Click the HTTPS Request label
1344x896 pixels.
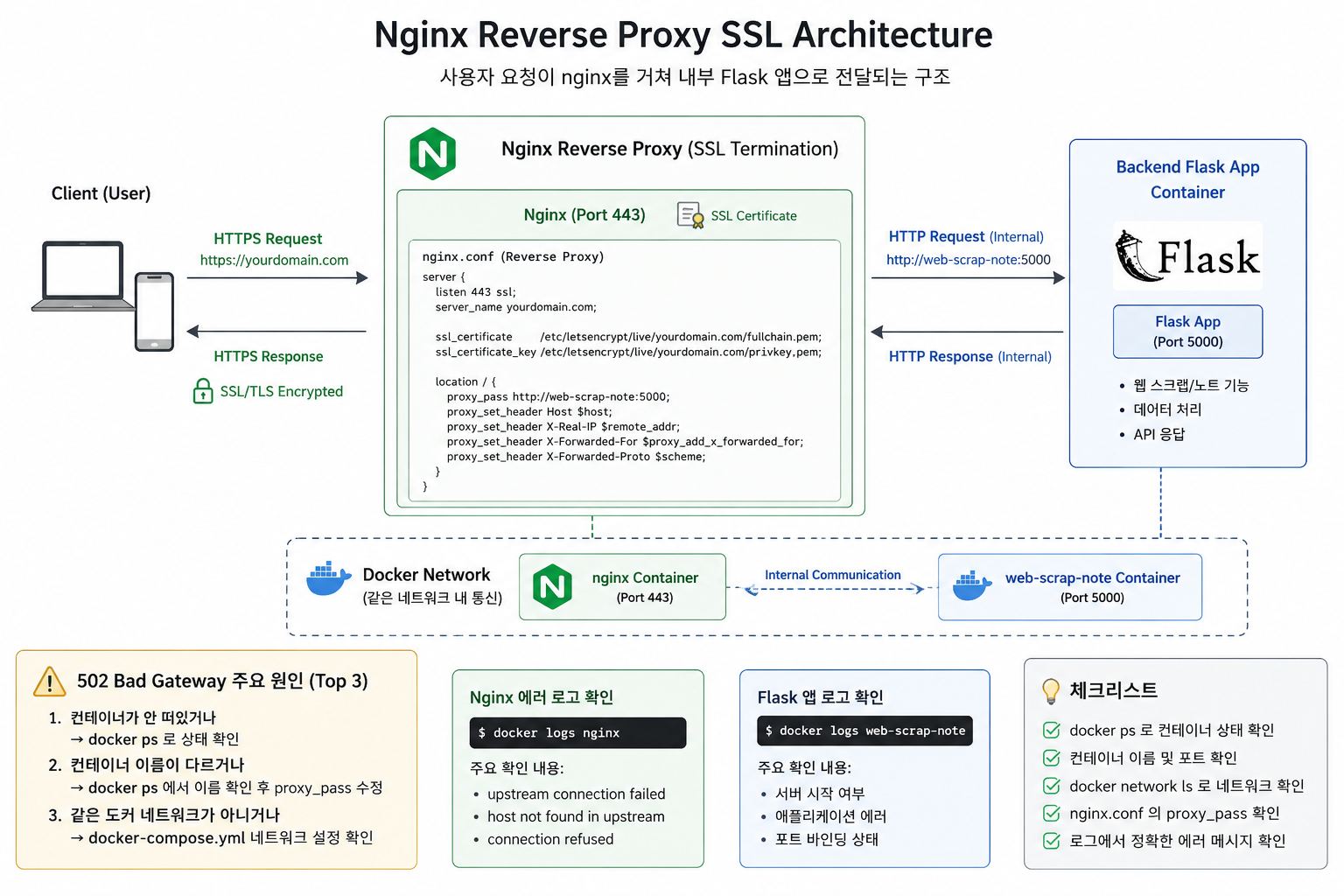268,239
